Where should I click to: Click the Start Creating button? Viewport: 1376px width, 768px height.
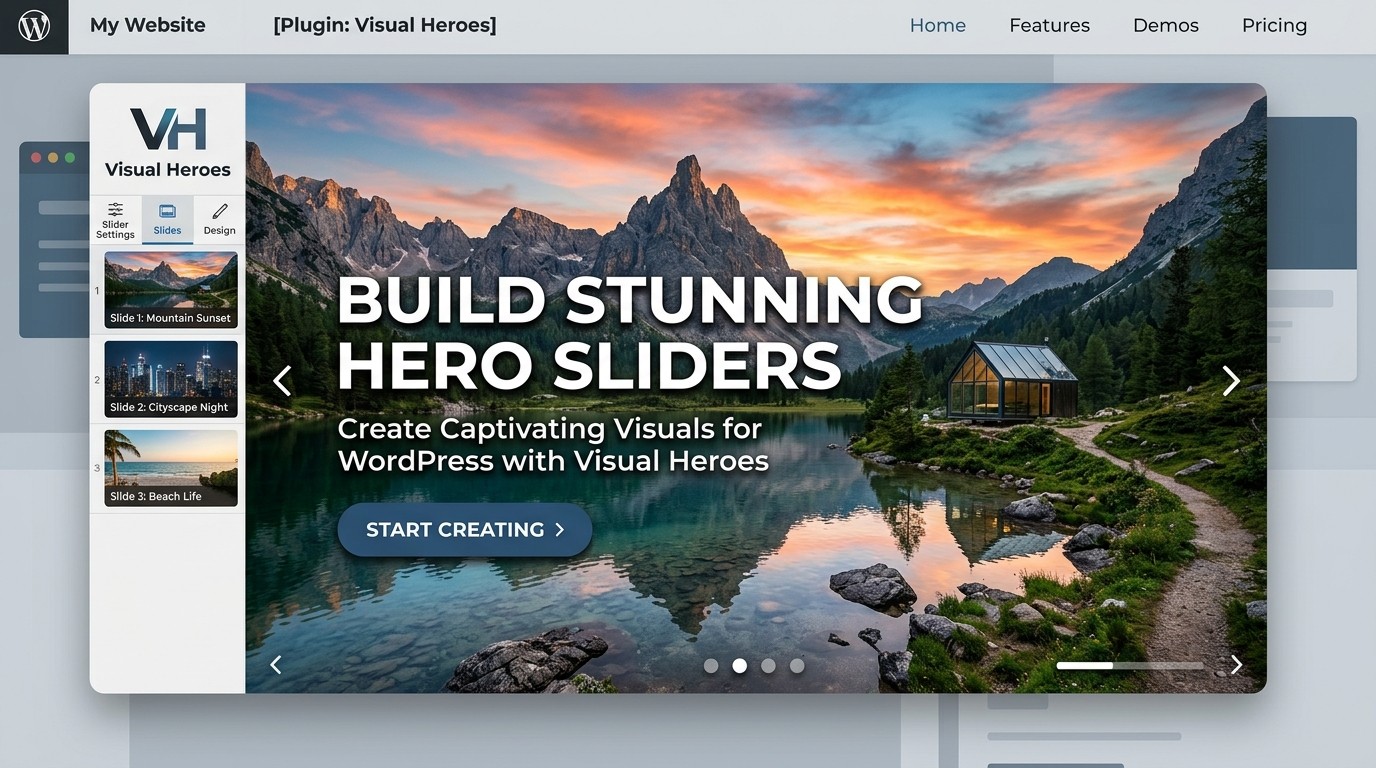pos(465,530)
